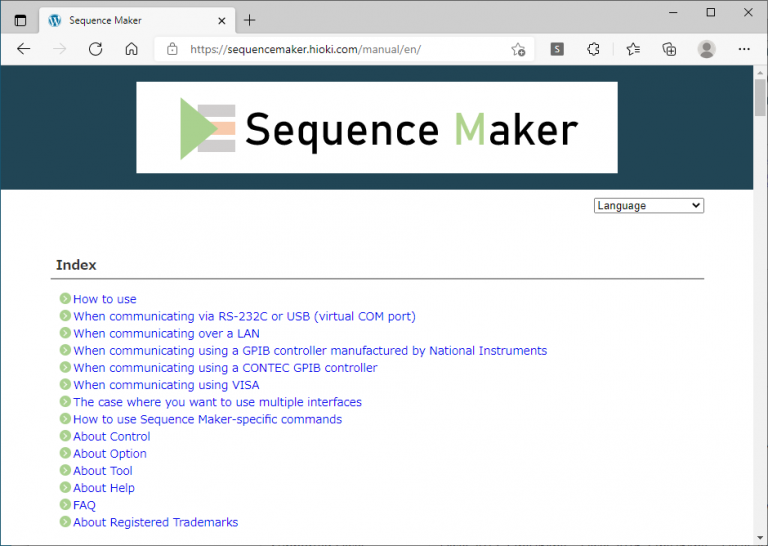
Task: Open a new tab
Action: tap(249, 20)
